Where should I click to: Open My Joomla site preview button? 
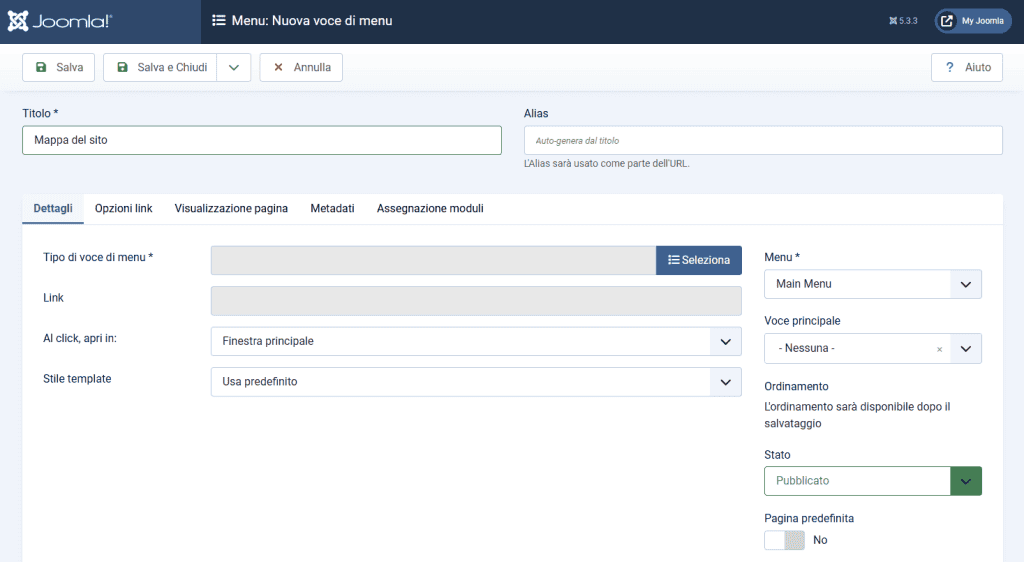pyautogui.click(x=973, y=21)
